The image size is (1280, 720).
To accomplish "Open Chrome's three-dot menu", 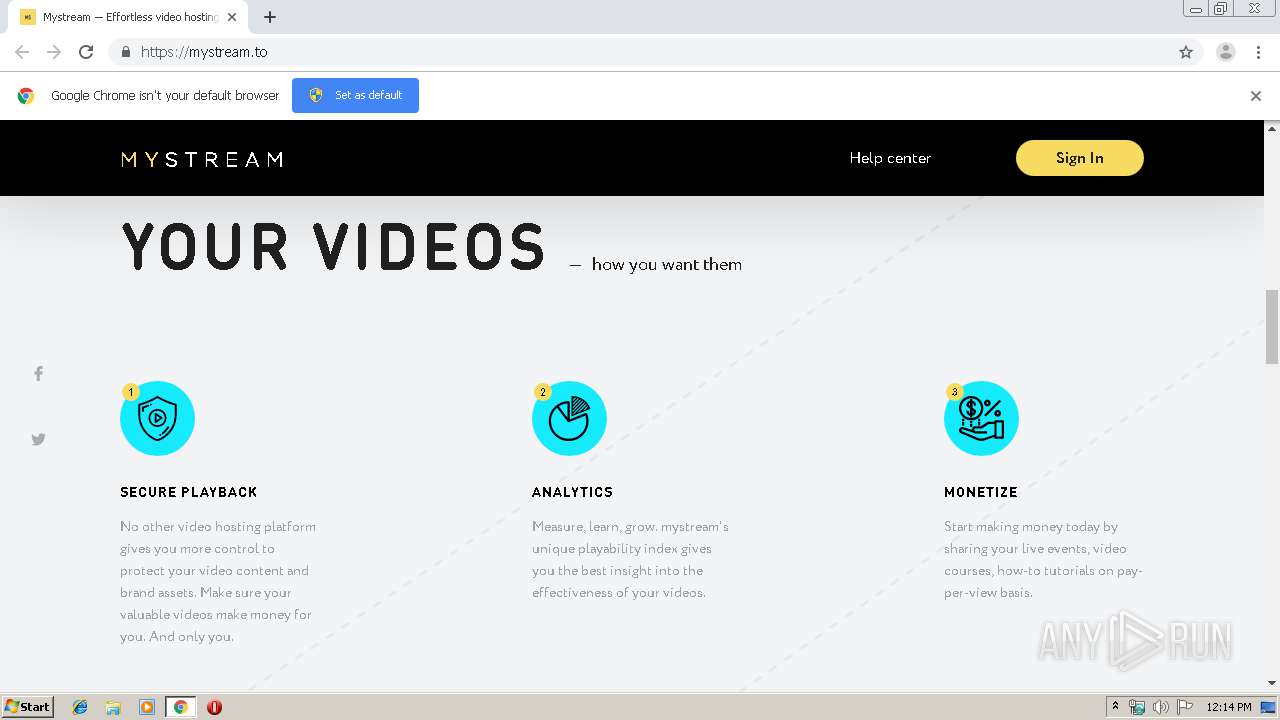I will 1258,52.
